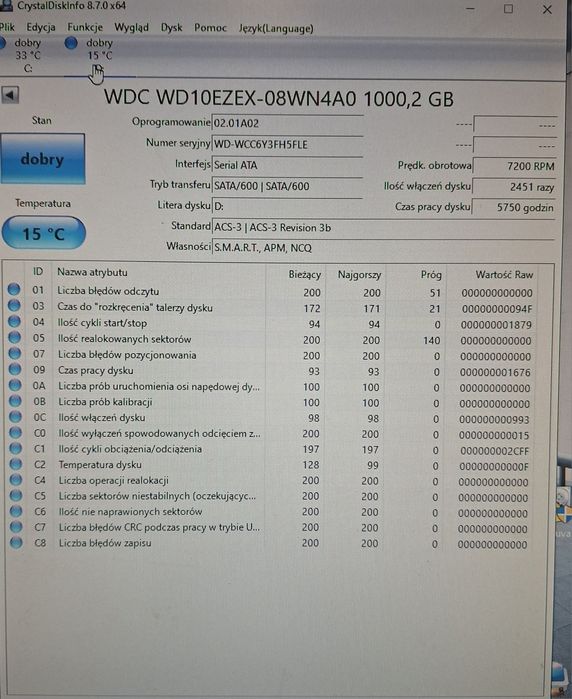This screenshot has height=699, width=572.
Task: Select 'Ilość nie naprawionych sektorów' attribute
Action: (x=130, y=511)
